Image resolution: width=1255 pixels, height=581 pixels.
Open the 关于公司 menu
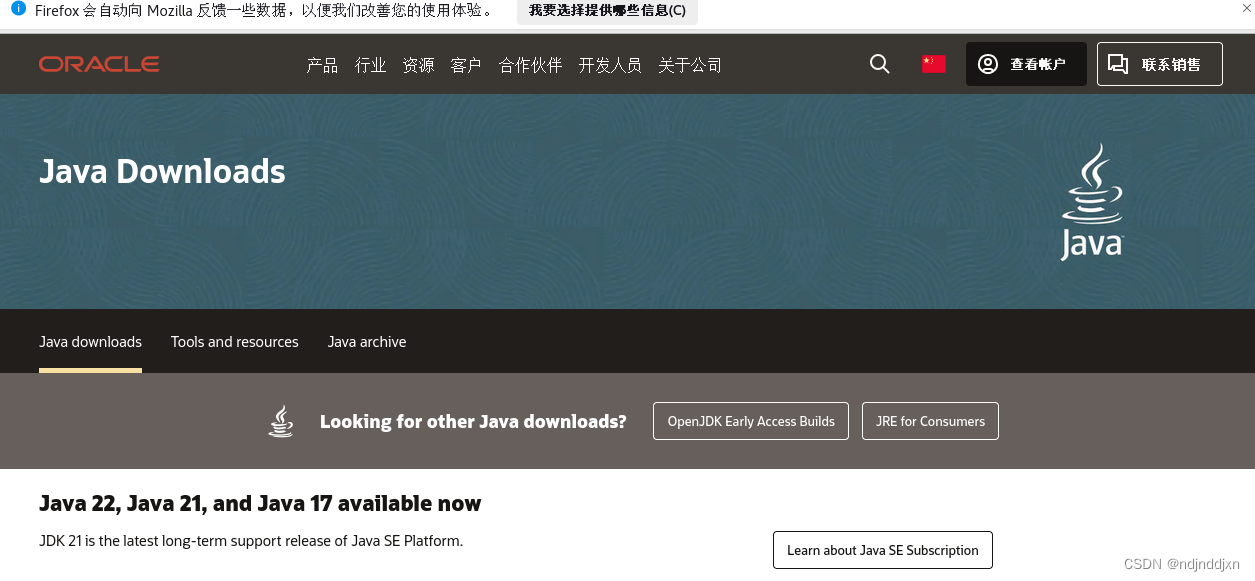tap(690, 65)
